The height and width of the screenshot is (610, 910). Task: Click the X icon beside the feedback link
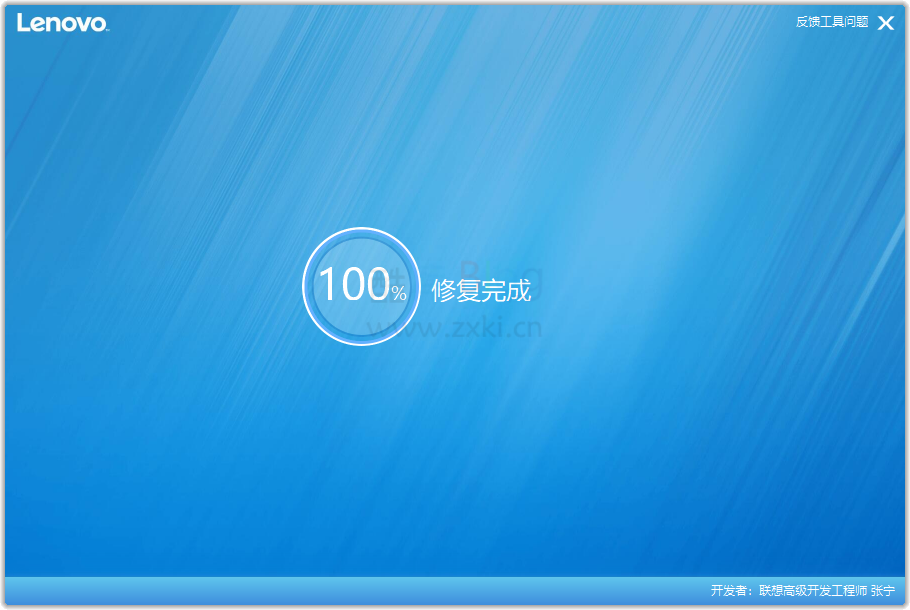885,22
